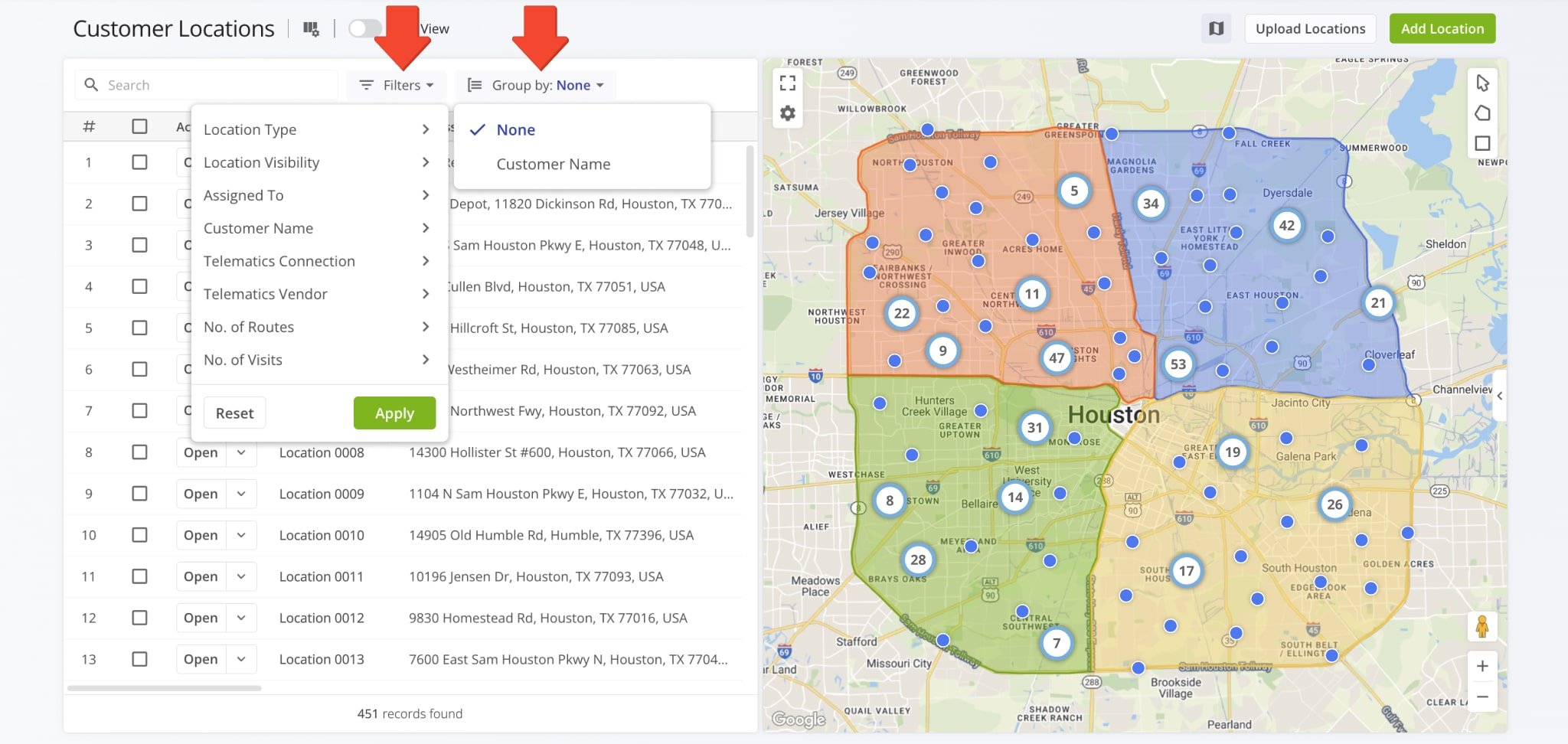Click map cluster marker 53
Image resolution: width=1568 pixels, height=744 pixels.
point(1178,364)
